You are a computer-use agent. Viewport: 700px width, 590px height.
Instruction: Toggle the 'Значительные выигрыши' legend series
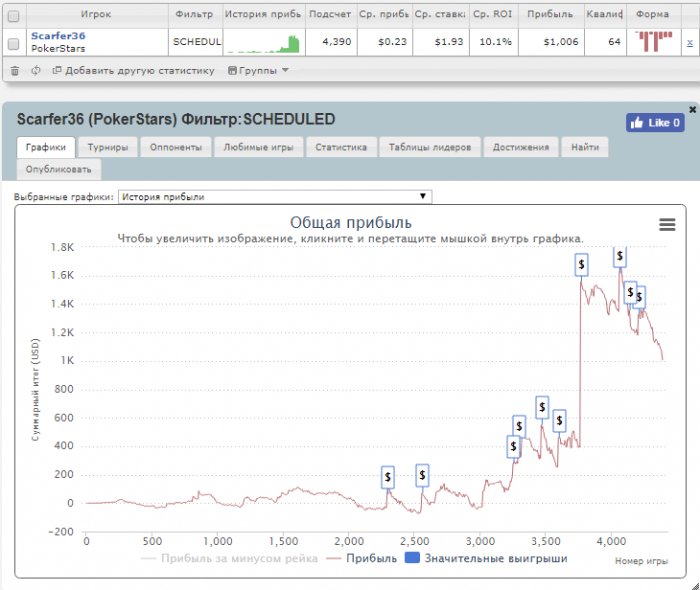click(486, 558)
